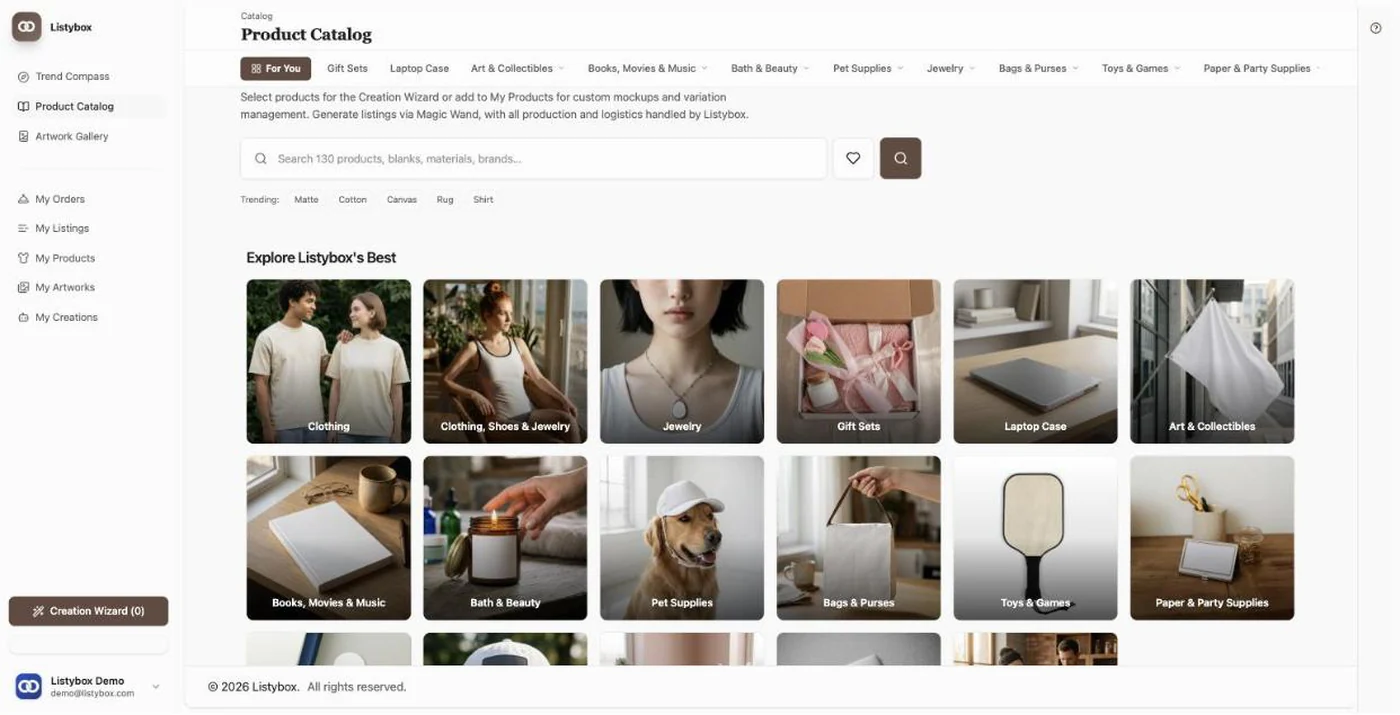Image resolution: width=1400 pixels, height=715 pixels.
Task: Click the Matte trending tag
Action: click(306, 200)
